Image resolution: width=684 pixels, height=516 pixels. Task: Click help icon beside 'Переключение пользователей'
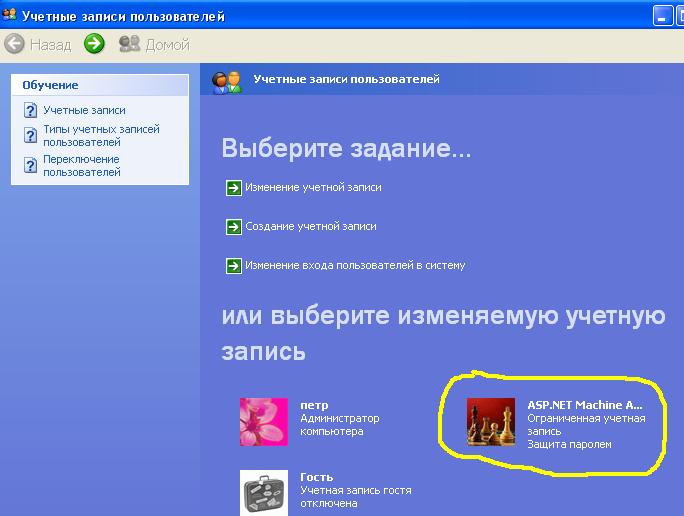point(30,165)
